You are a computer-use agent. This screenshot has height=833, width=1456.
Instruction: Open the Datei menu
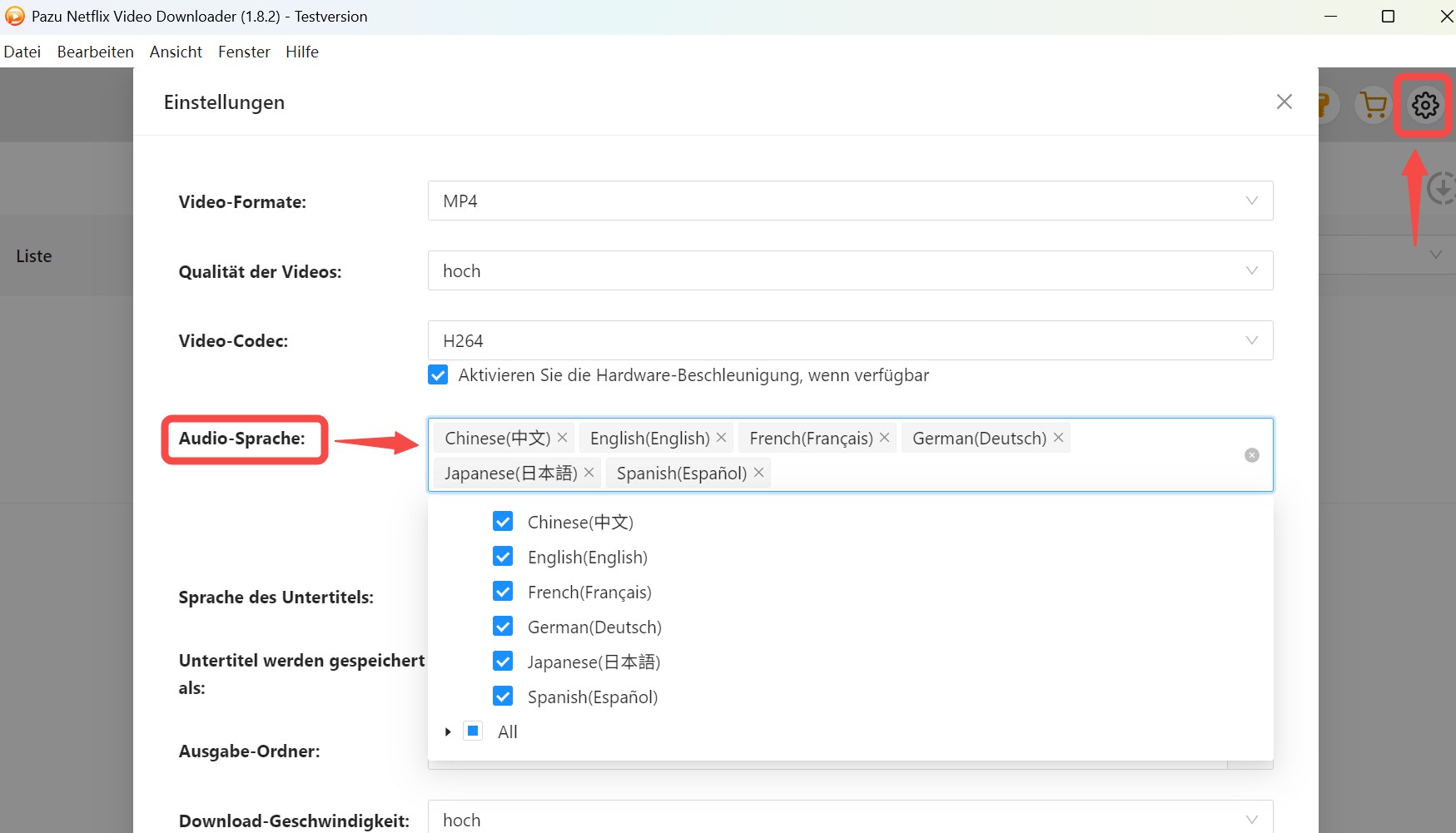tap(22, 52)
